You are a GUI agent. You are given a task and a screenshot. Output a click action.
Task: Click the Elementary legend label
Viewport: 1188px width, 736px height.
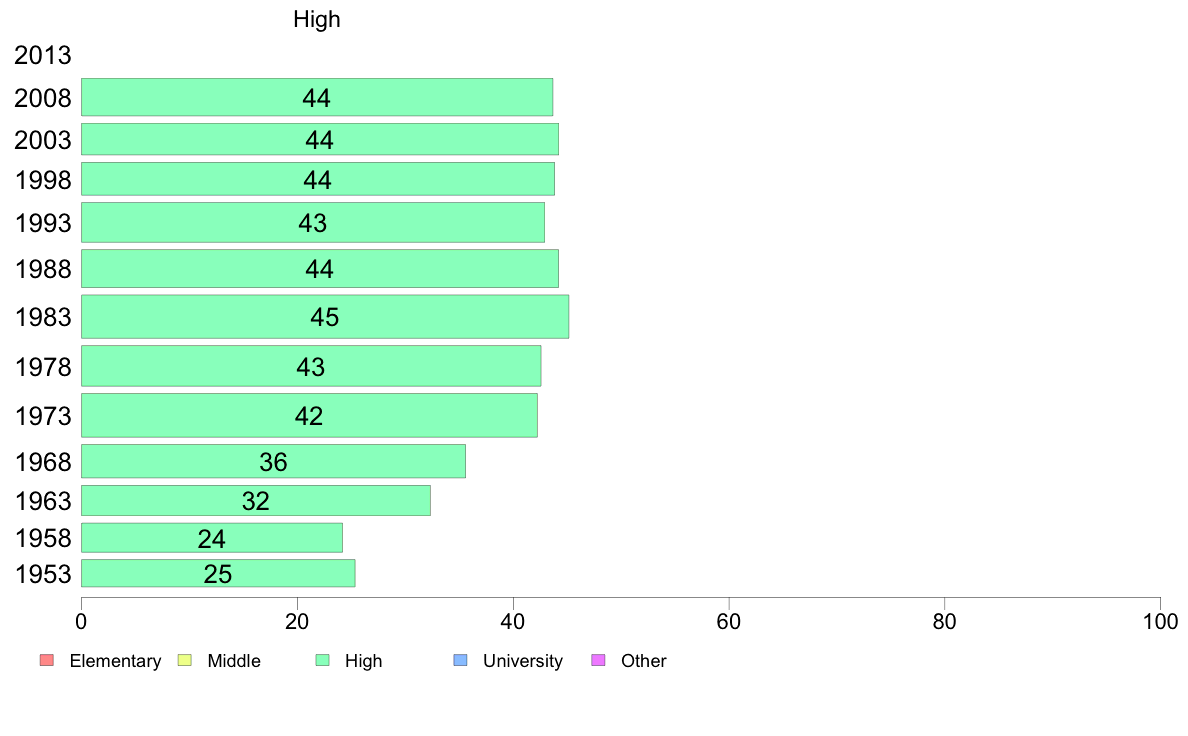pos(115,661)
